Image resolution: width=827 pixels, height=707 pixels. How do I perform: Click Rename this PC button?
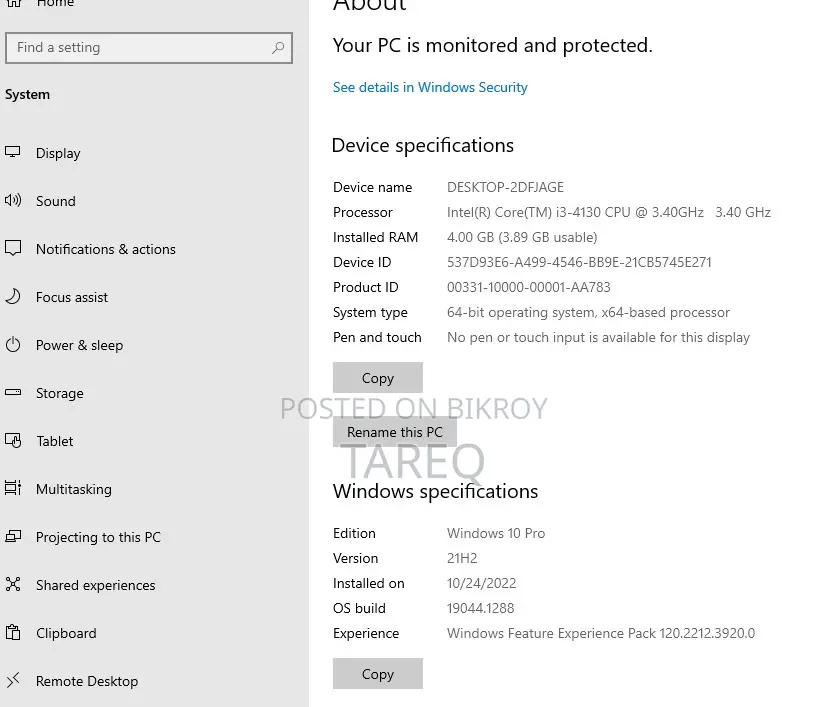(395, 432)
